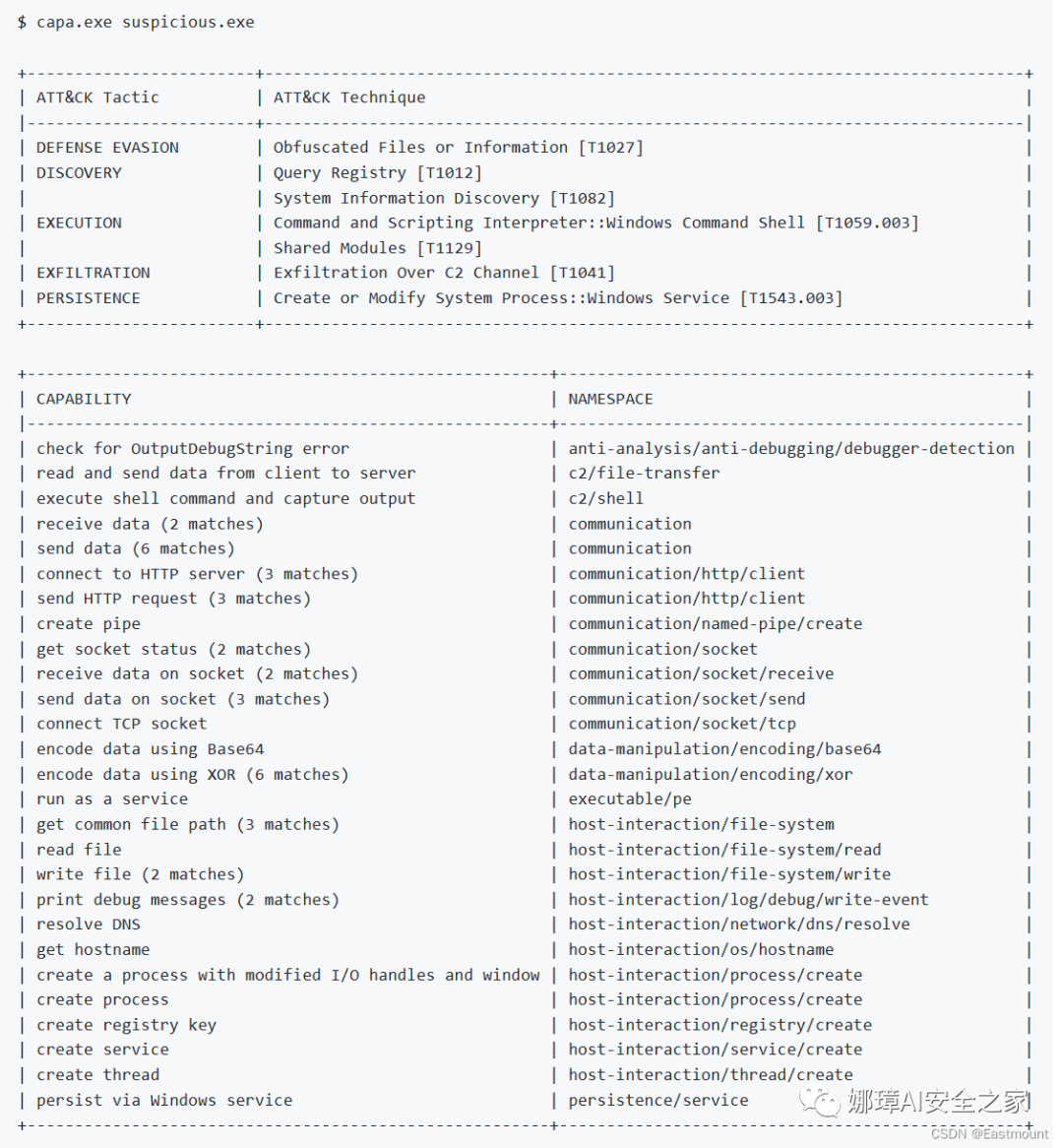Viewport: 1063px width, 1148px height.
Task: Select the 'ATT&CK Technique' column header
Action: [x=349, y=97]
